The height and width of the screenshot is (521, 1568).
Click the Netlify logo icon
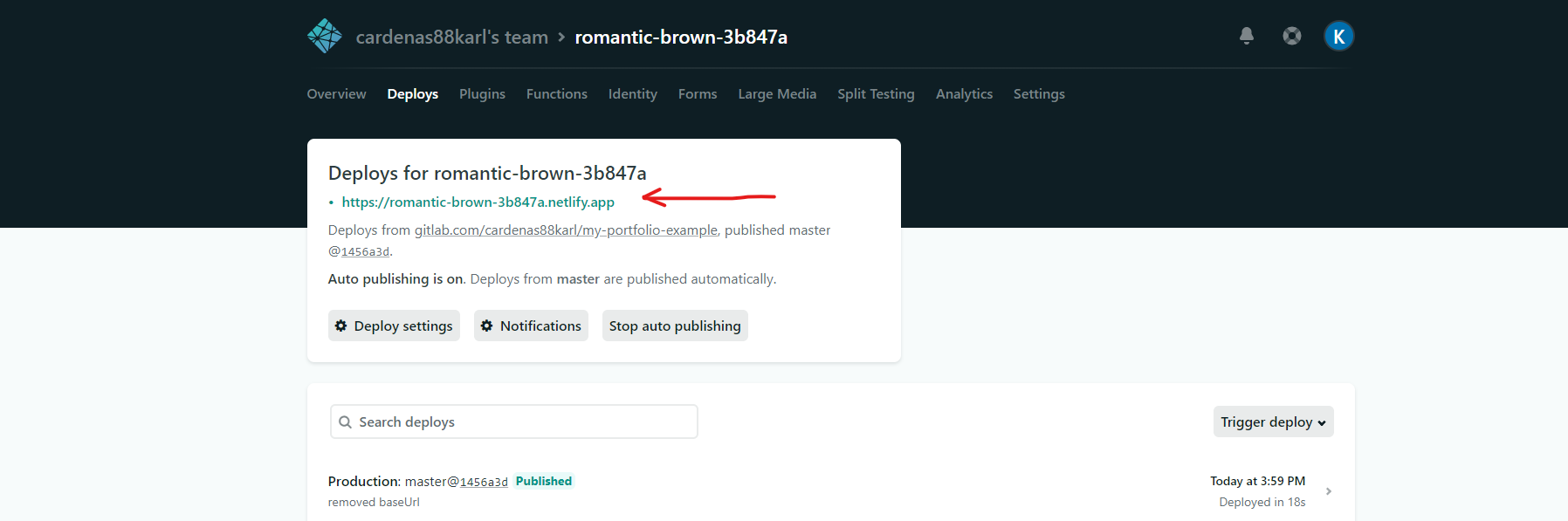point(325,36)
